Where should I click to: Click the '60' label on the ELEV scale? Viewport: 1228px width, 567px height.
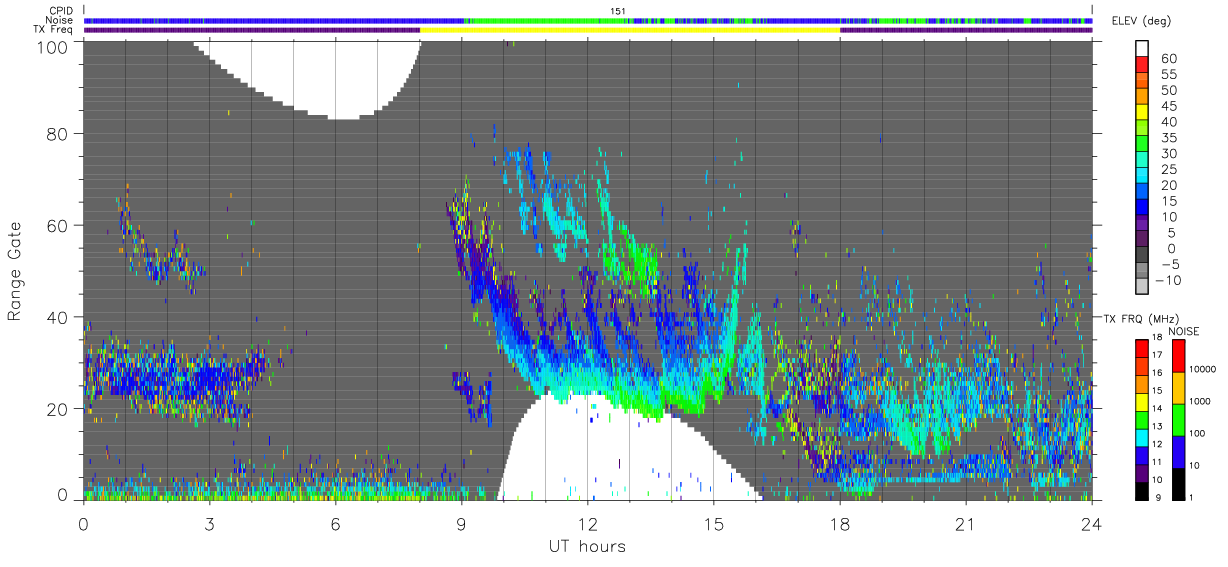(x=1169, y=59)
